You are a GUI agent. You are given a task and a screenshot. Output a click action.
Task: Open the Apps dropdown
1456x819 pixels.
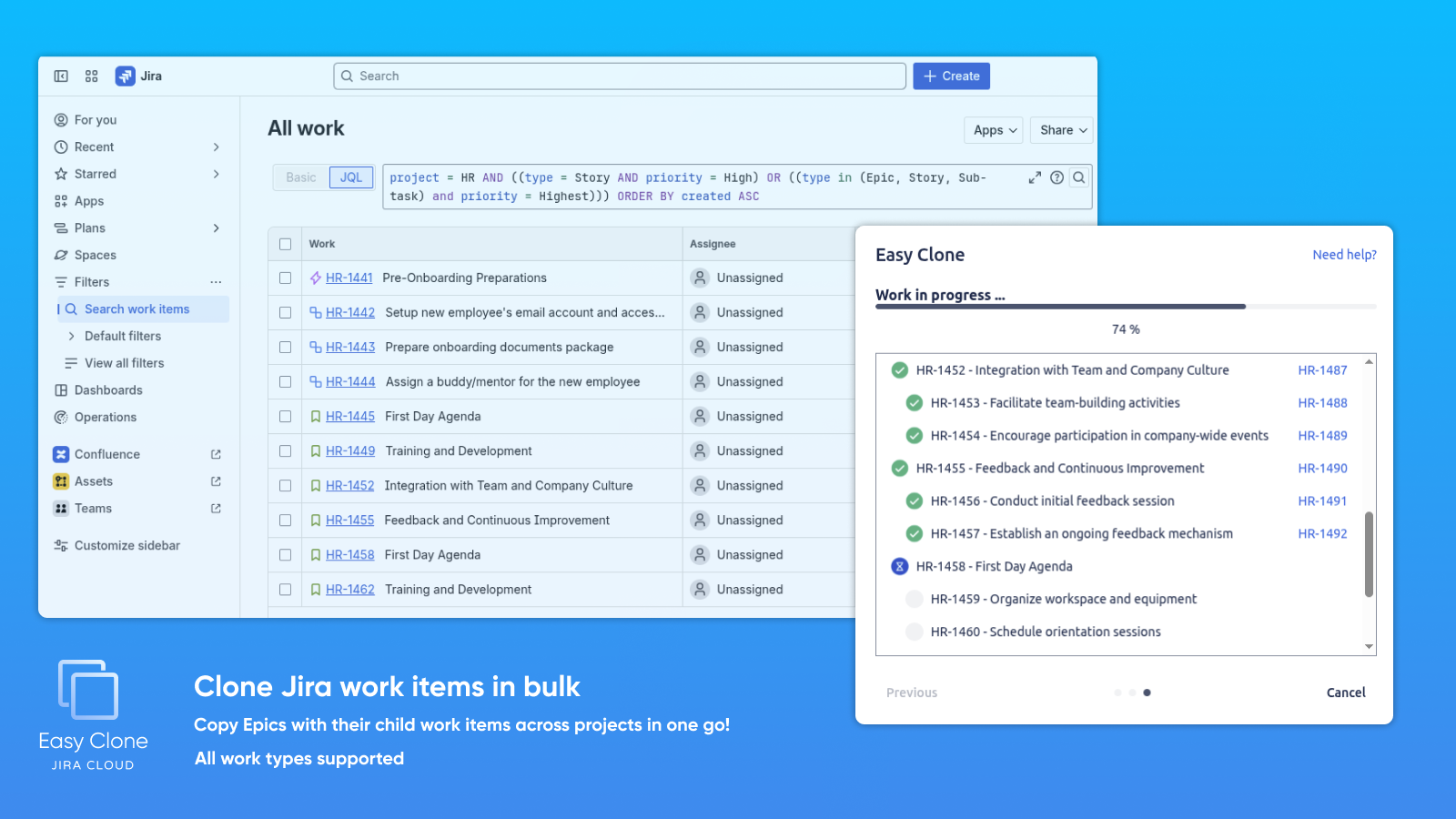[x=993, y=130]
